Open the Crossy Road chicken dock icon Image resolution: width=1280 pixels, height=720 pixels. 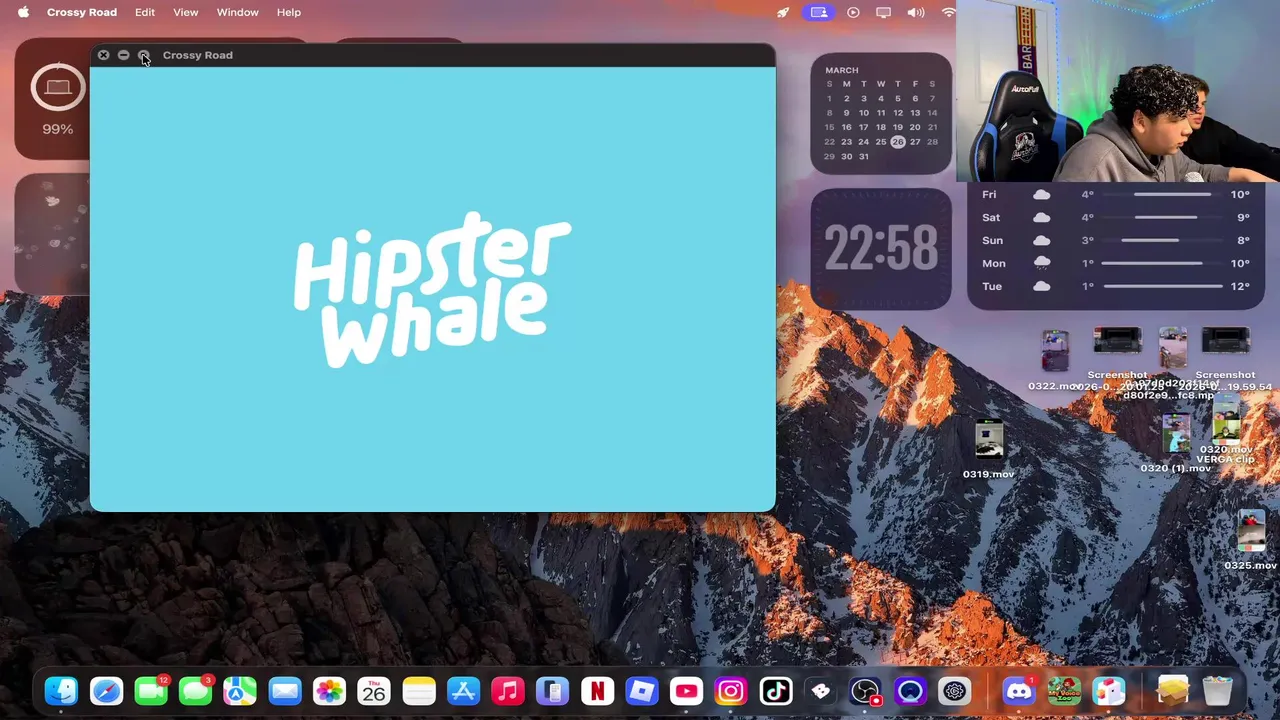[1108, 691]
